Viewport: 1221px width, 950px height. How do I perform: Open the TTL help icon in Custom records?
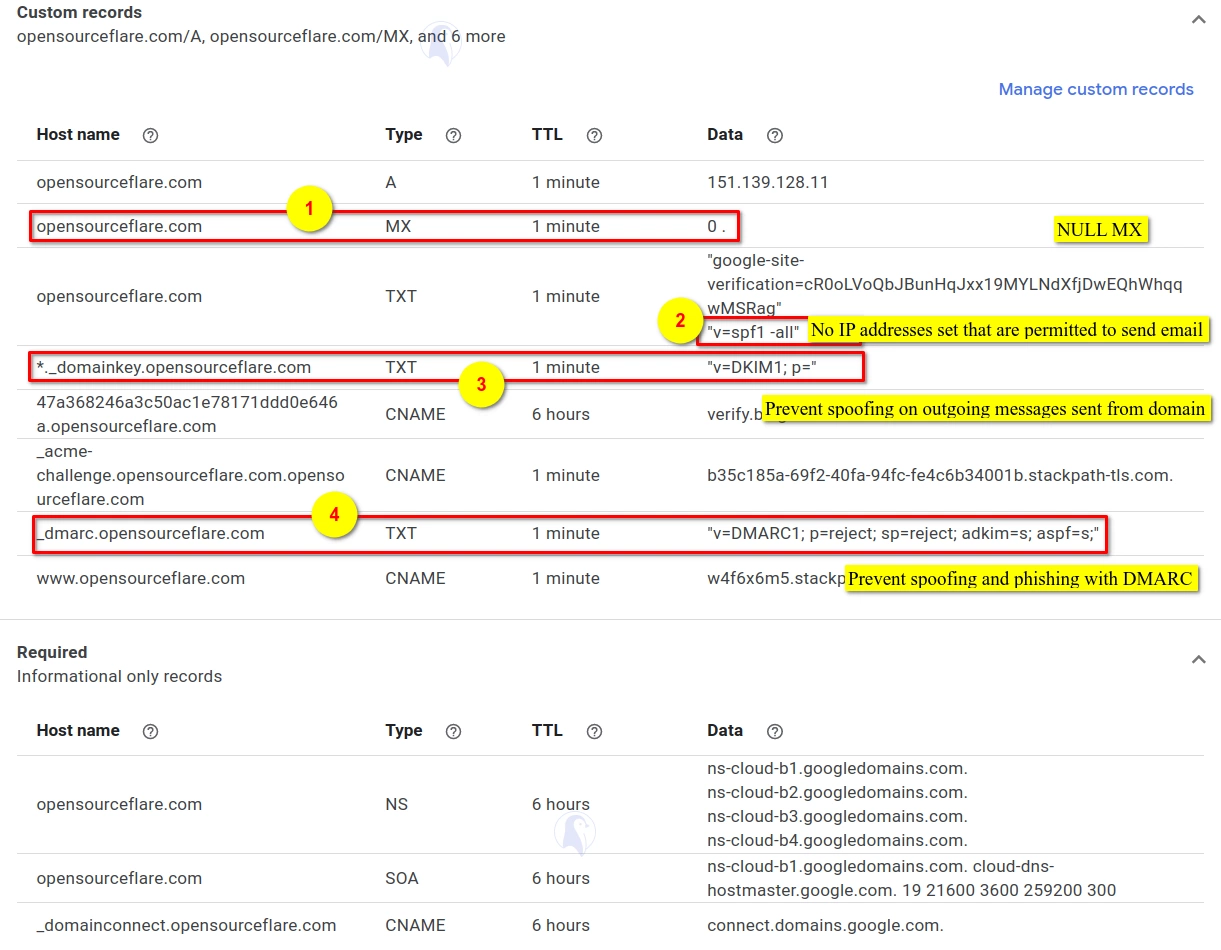tap(594, 135)
